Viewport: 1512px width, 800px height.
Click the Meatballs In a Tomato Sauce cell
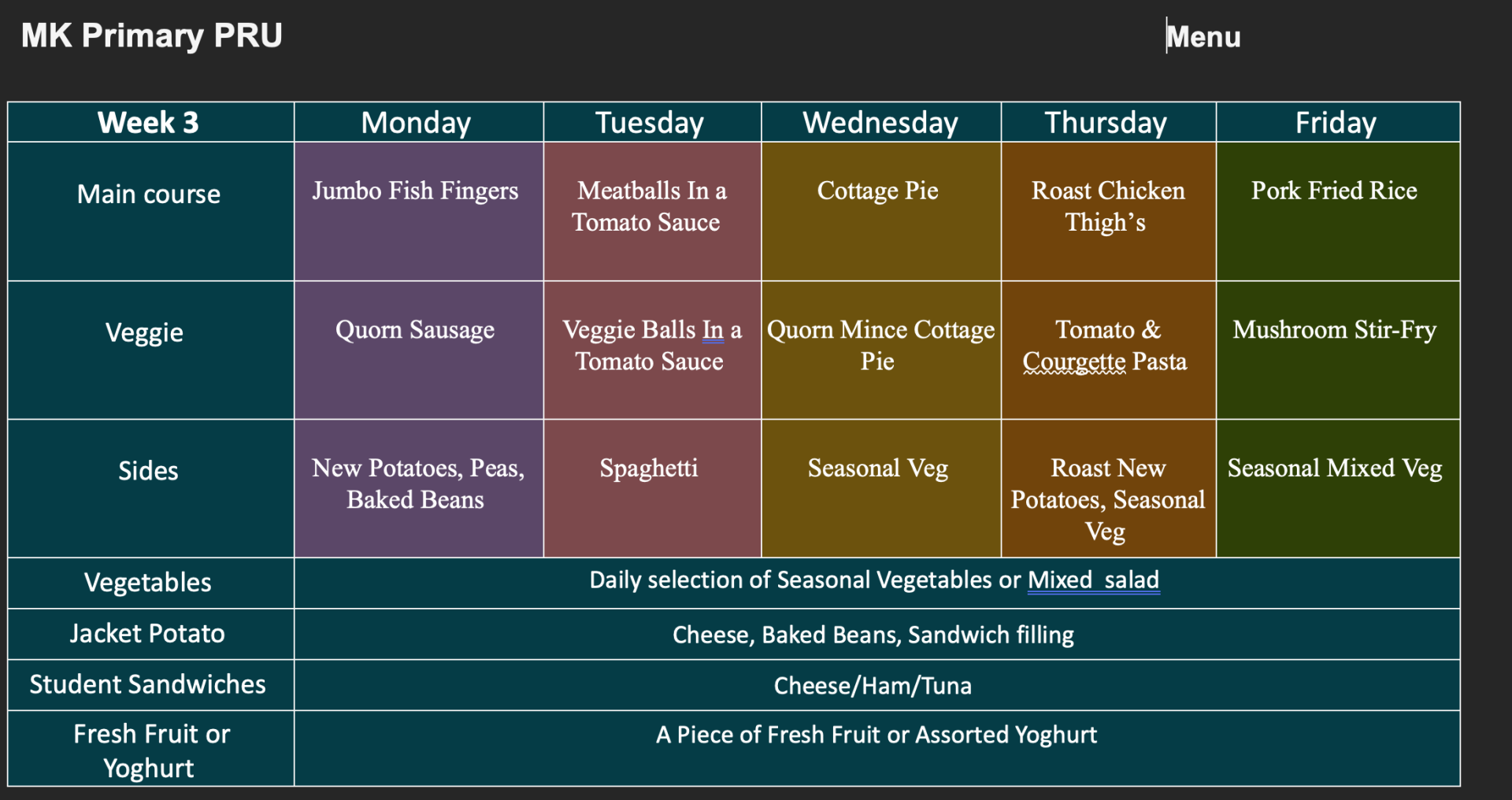click(652, 211)
